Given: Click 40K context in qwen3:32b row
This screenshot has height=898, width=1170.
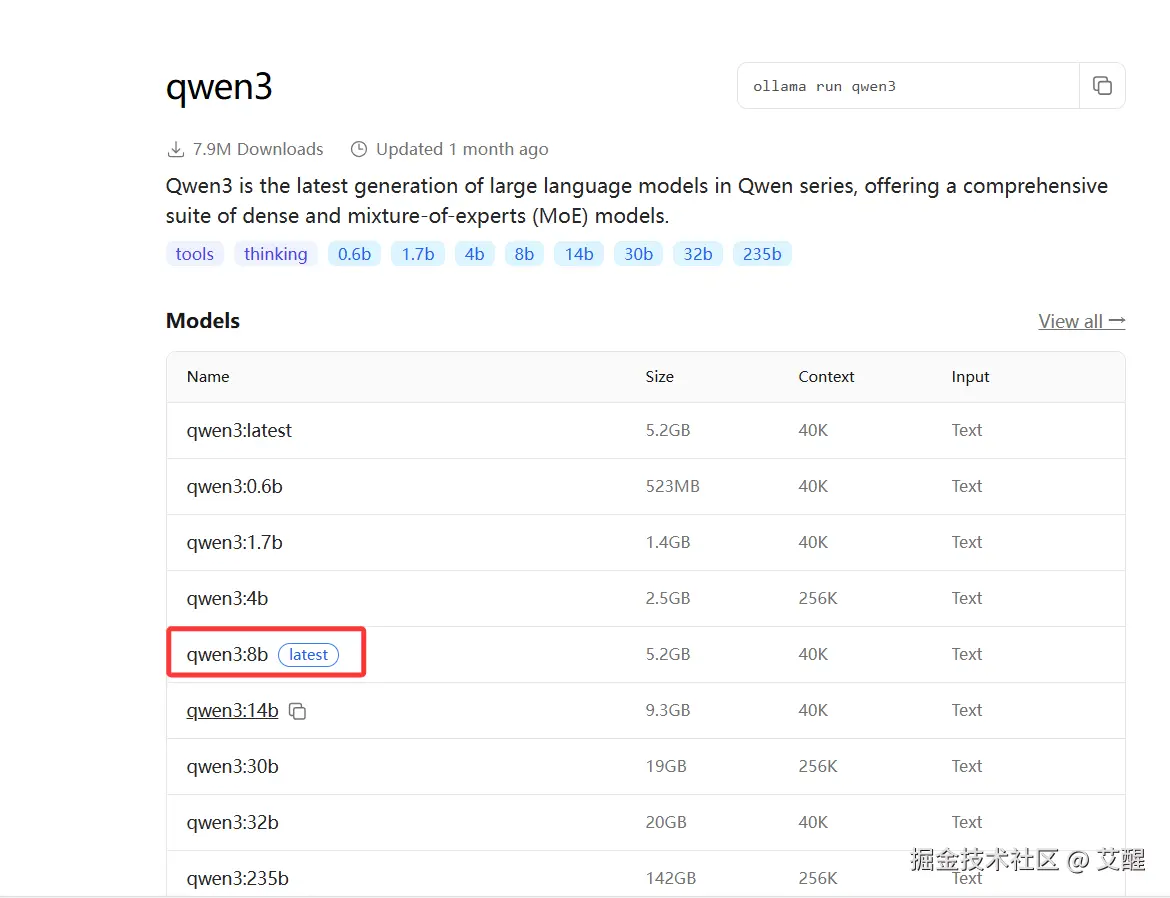Looking at the screenshot, I should 813,823.
